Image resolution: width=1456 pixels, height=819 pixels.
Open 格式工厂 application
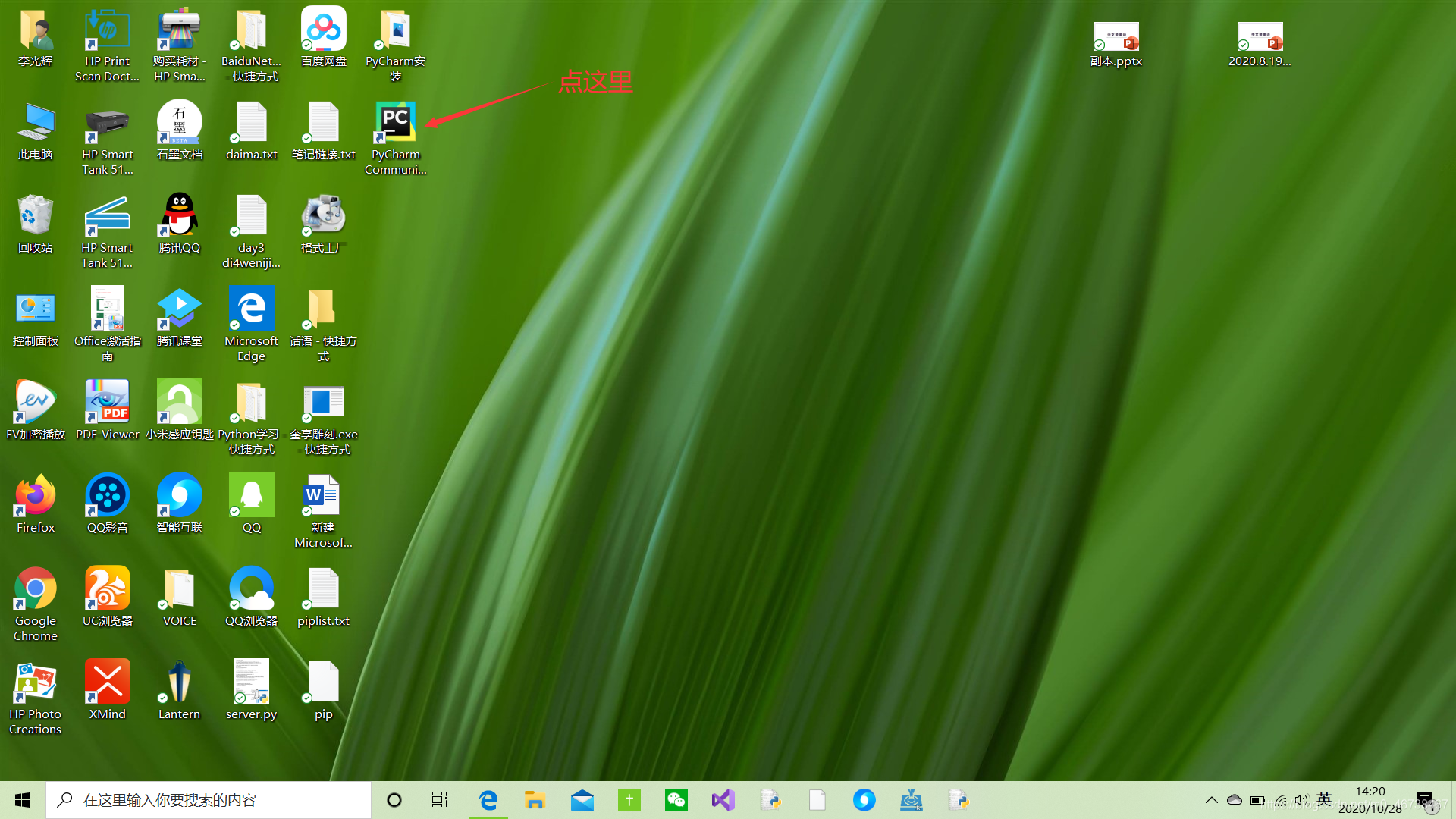pos(324,224)
